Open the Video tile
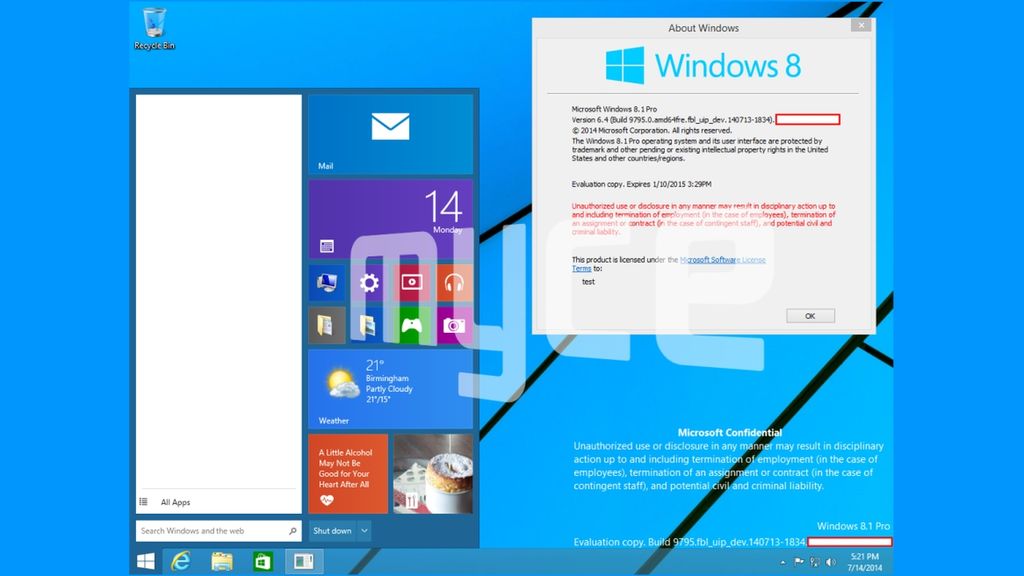 (x=412, y=282)
